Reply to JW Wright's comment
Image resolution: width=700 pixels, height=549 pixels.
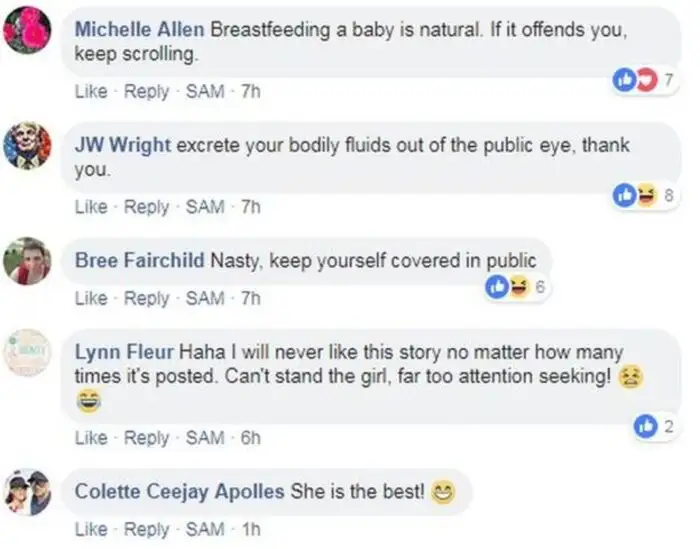pyautogui.click(x=146, y=207)
